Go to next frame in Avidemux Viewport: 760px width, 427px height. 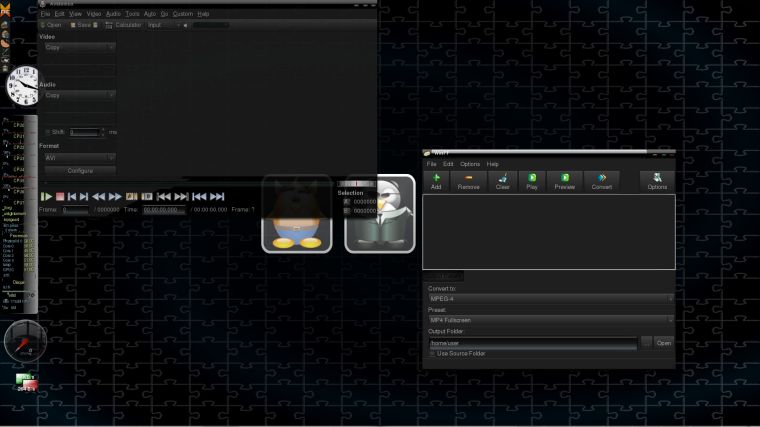coord(84,196)
